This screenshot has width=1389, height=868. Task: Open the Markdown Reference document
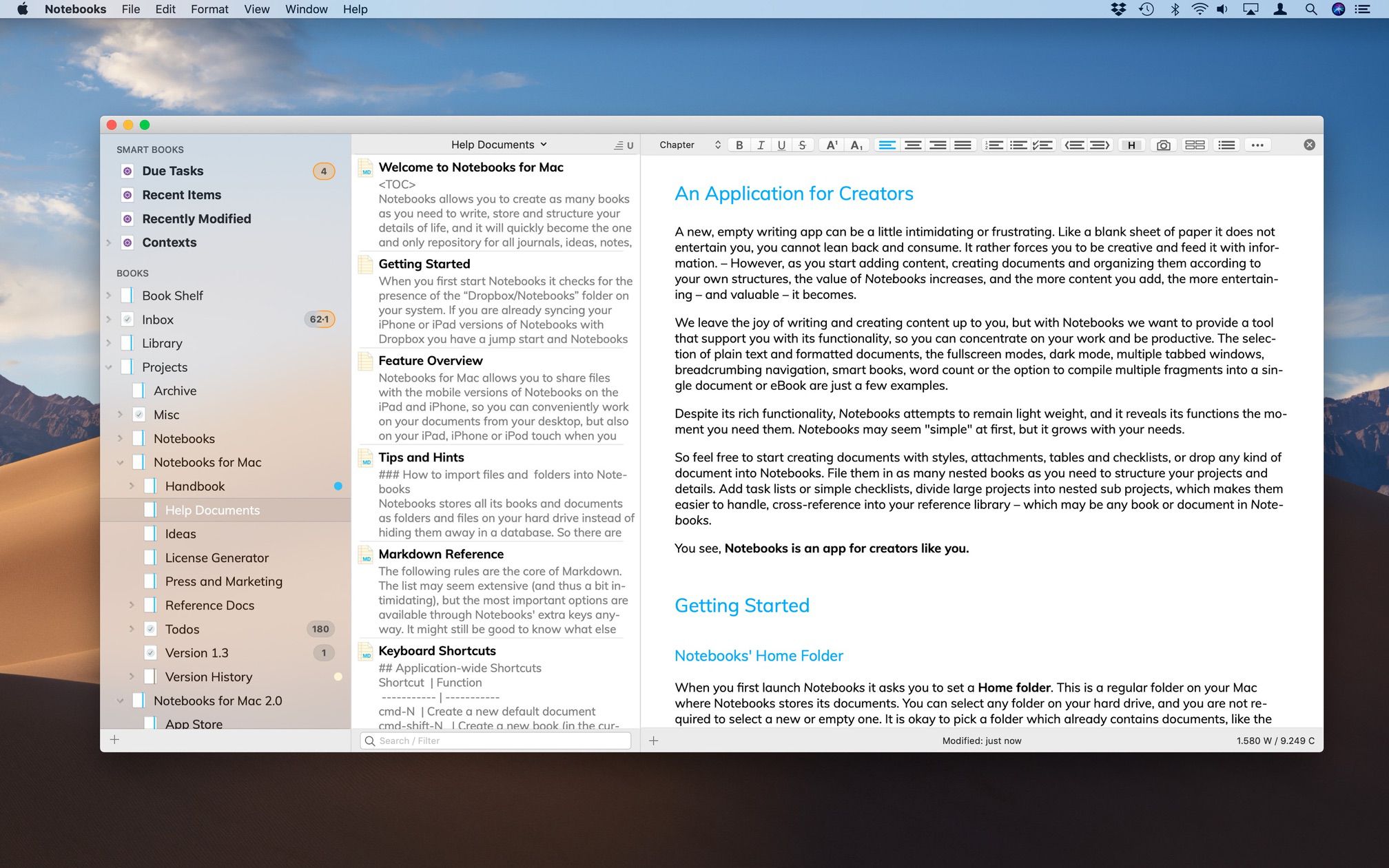[496, 590]
